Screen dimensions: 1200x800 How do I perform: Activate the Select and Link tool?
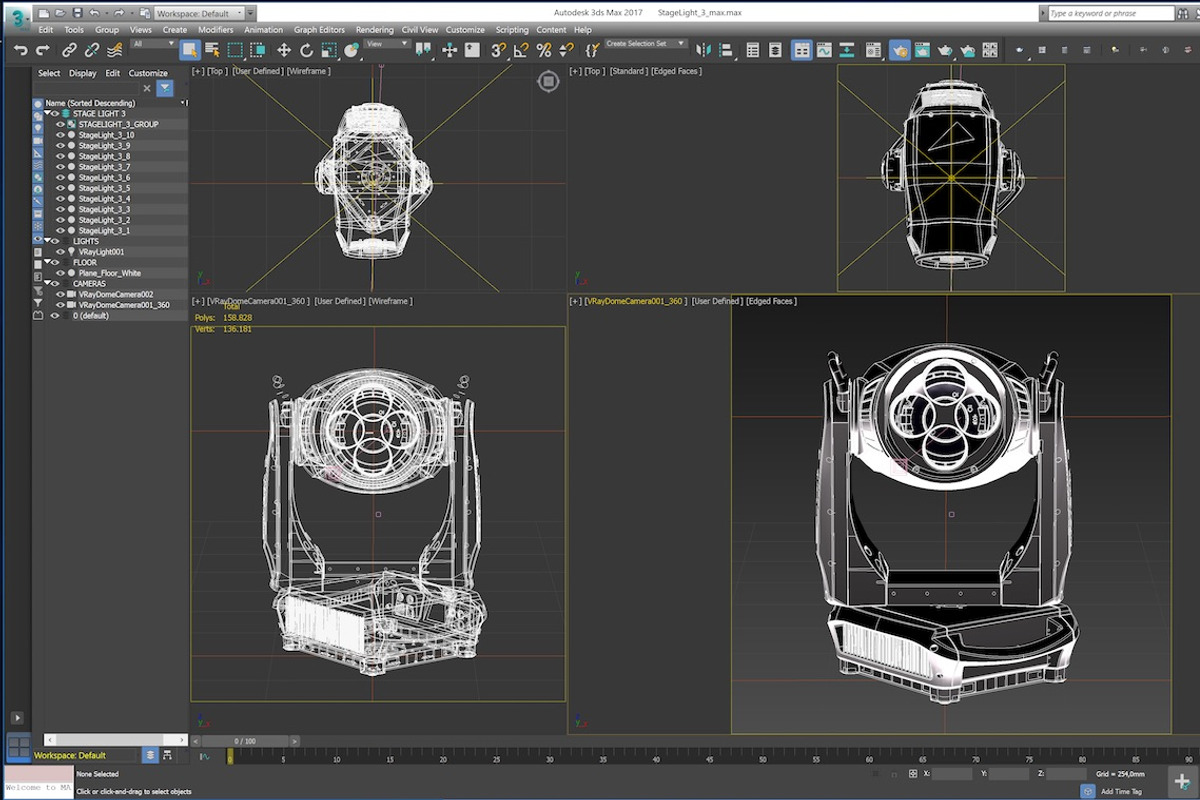[x=69, y=50]
